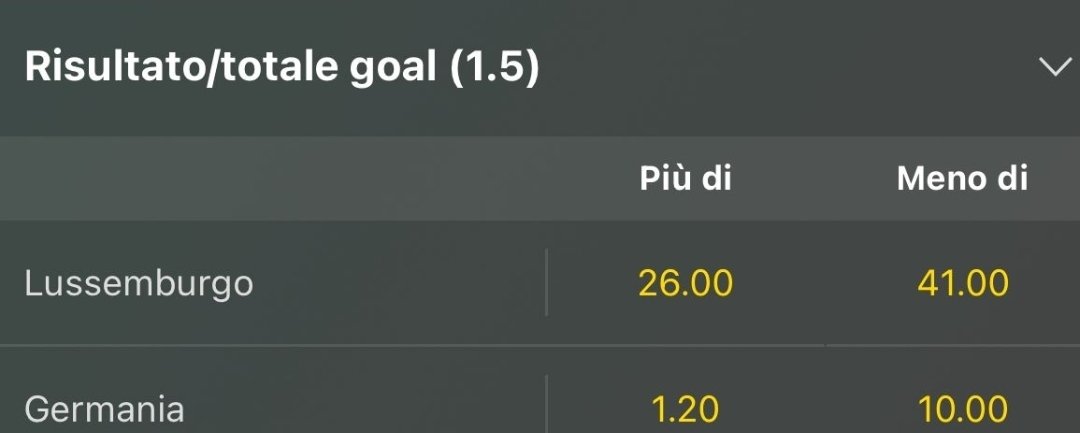Tap the 10.00 price in the Germania row
1080x433 pixels.
pos(962,409)
